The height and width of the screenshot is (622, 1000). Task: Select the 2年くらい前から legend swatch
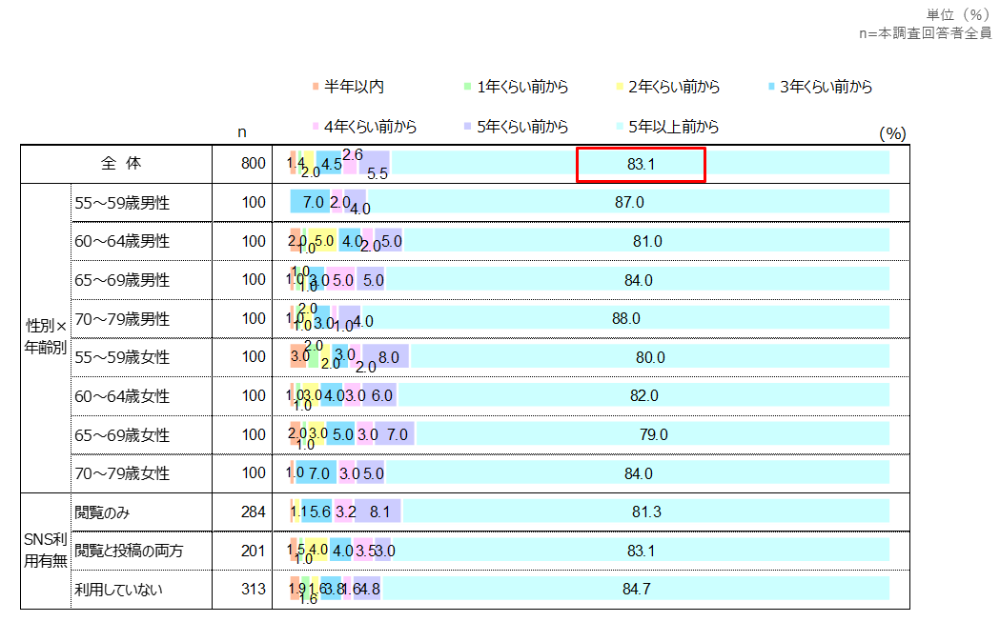pos(621,88)
